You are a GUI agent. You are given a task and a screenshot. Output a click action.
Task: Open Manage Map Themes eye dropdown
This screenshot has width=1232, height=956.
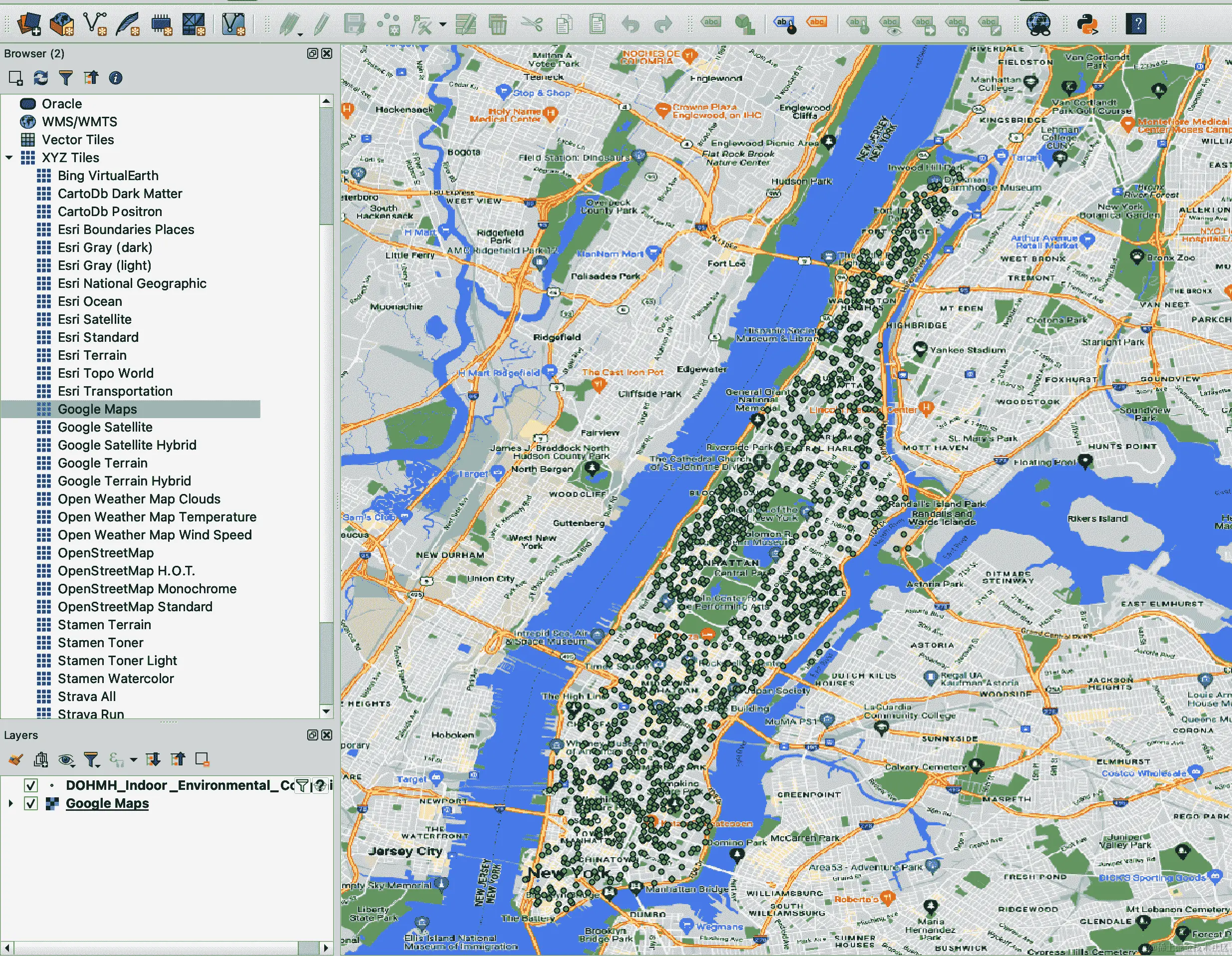point(66,759)
